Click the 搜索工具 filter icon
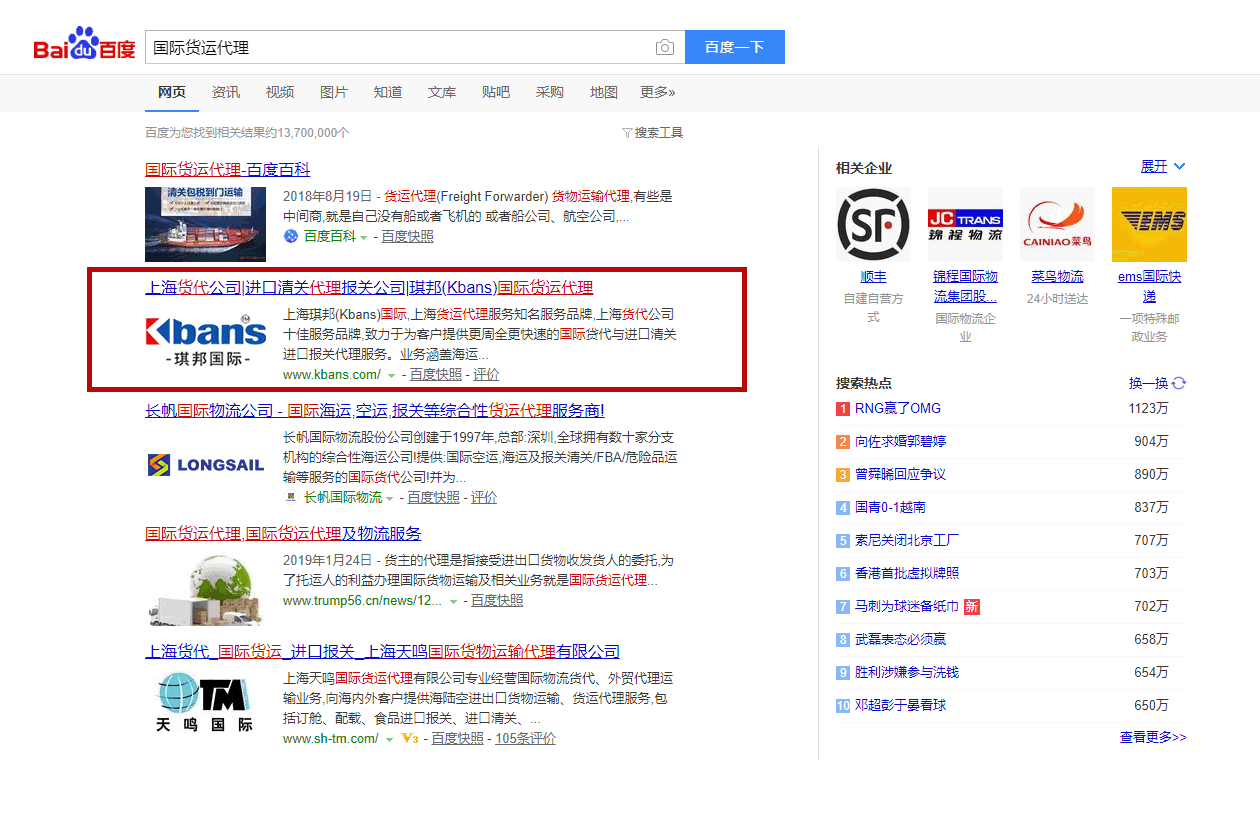Screen dimensions: 1260x827 pos(627,133)
